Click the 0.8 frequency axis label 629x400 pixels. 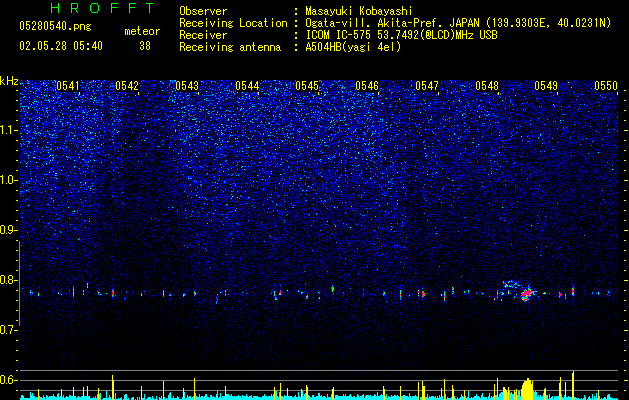(9, 280)
